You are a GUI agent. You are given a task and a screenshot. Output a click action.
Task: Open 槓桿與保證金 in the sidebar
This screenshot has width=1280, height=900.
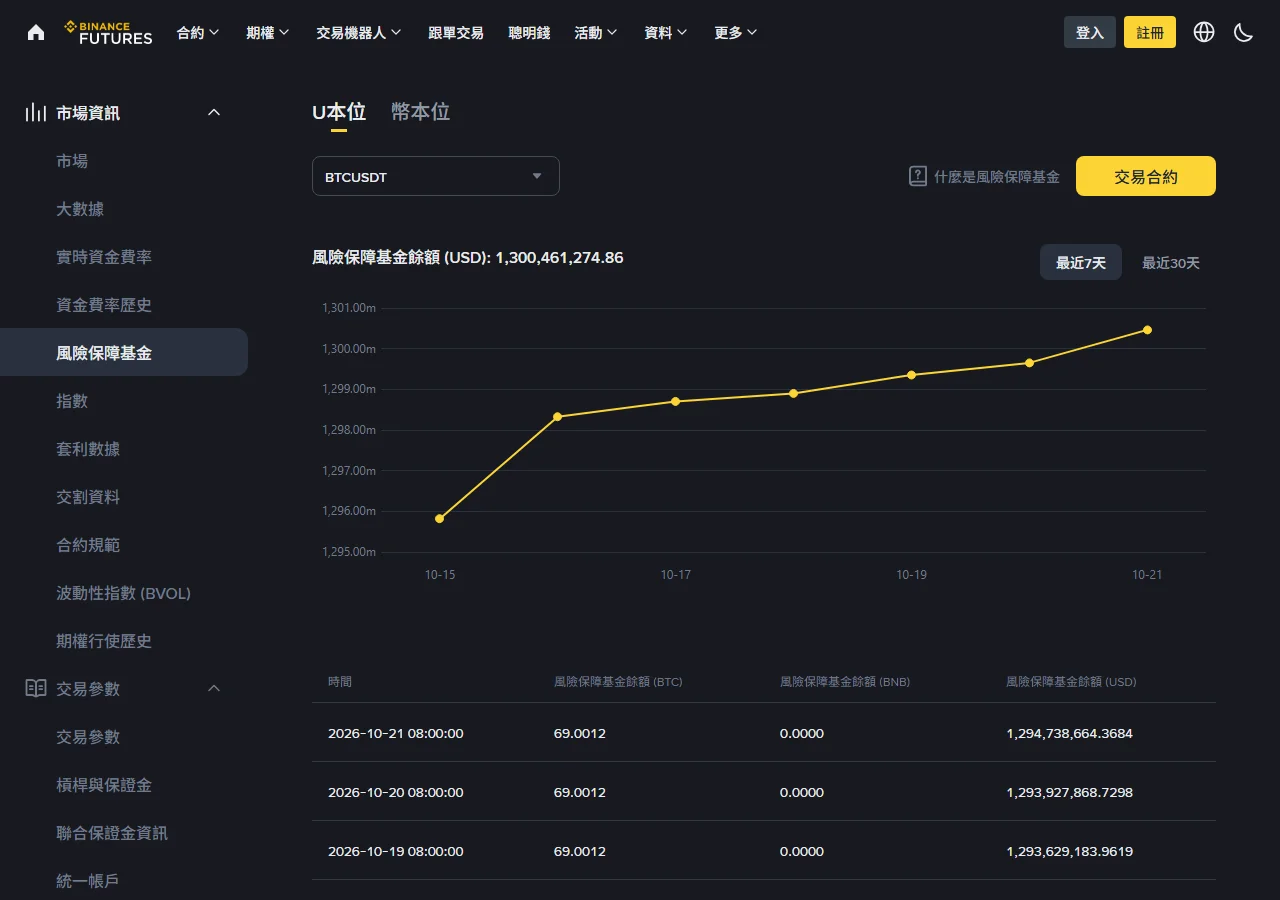104,785
